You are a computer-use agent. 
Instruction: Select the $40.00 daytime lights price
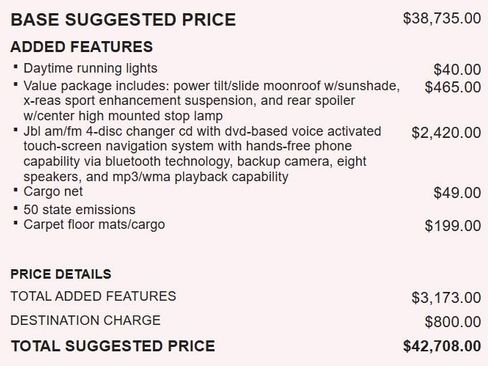457,70
